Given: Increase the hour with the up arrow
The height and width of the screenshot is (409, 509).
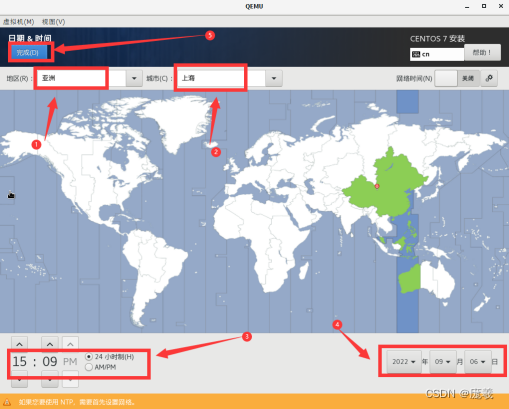Looking at the screenshot, I should point(20,344).
